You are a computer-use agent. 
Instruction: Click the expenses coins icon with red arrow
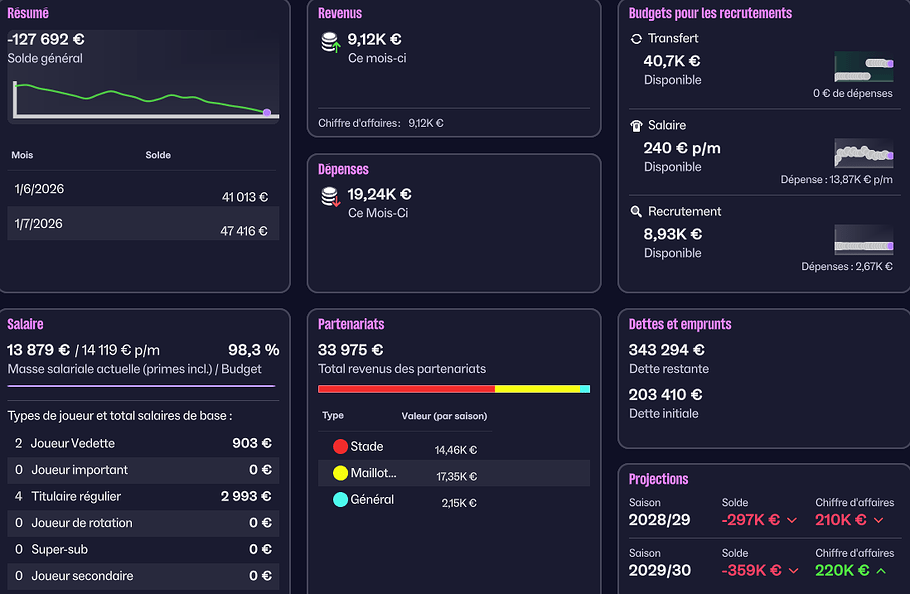click(331, 197)
